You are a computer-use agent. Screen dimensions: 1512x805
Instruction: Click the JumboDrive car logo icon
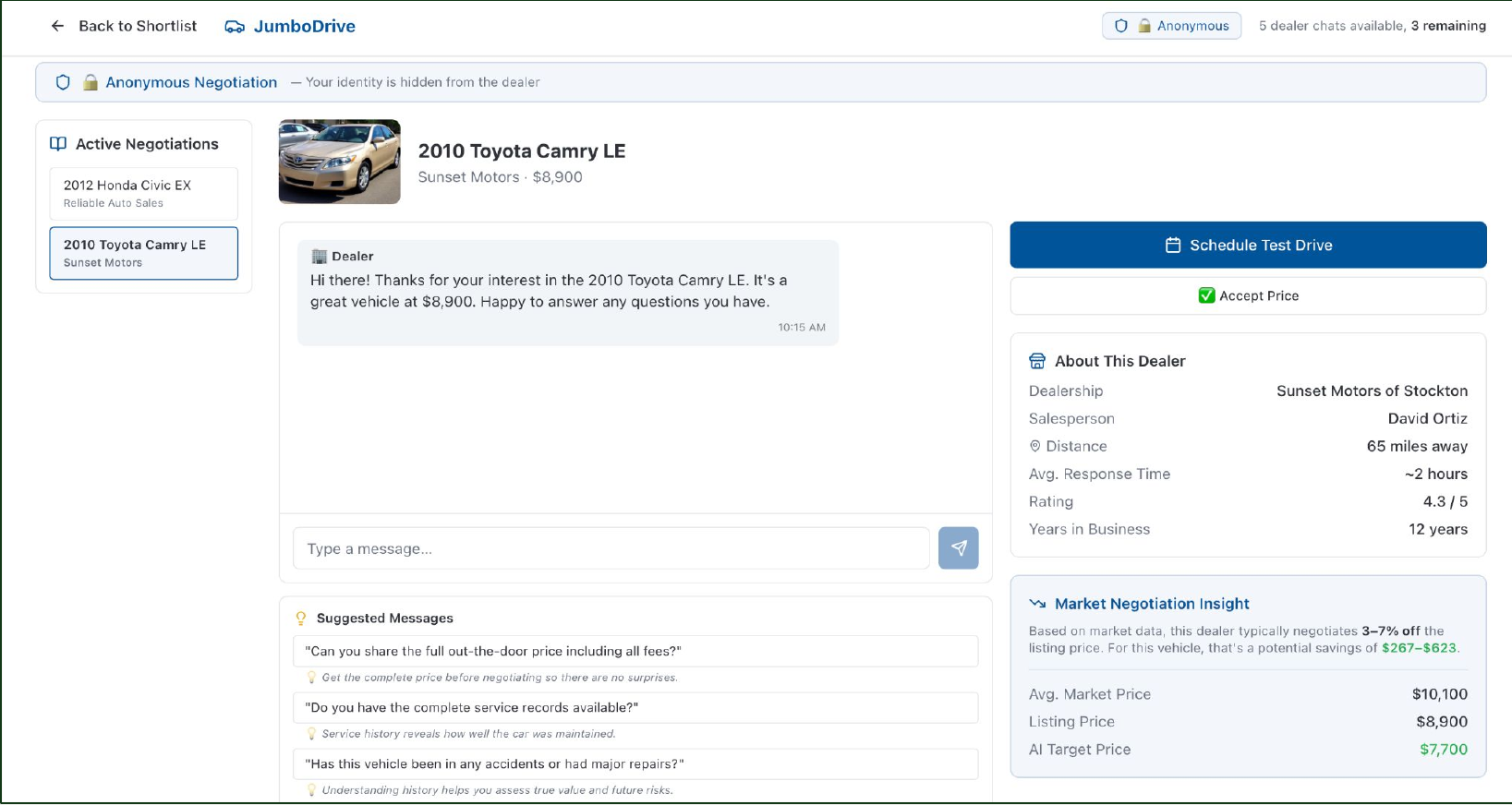tap(235, 27)
